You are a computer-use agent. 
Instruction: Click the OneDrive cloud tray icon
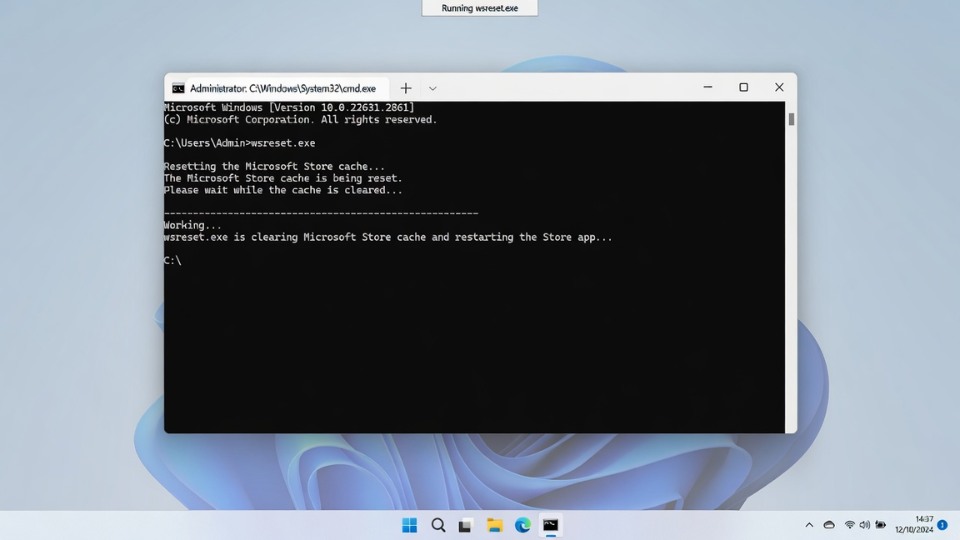[x=829, y=525]
